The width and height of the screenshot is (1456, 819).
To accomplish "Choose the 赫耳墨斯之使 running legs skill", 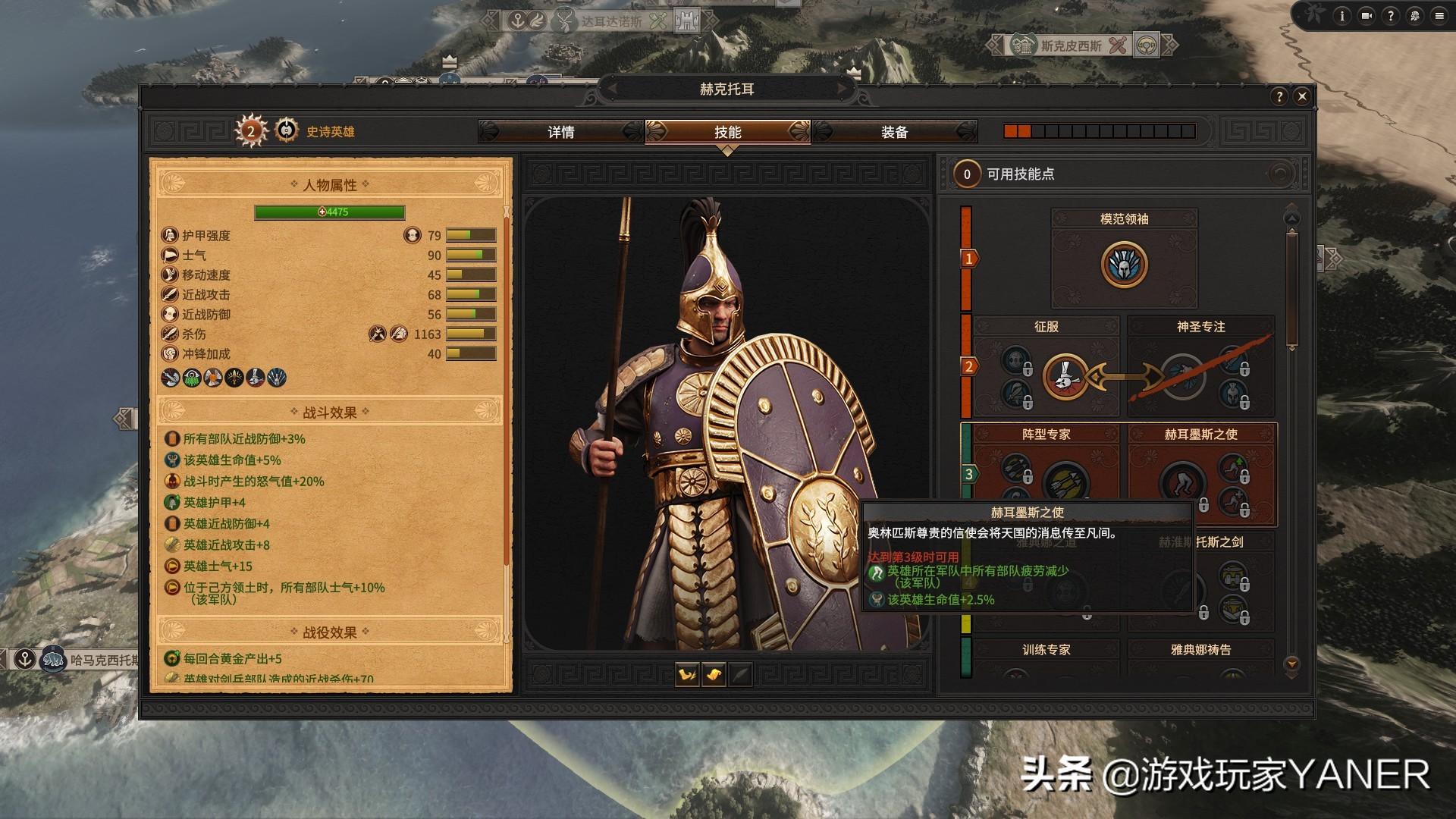I will point(1181,482).
